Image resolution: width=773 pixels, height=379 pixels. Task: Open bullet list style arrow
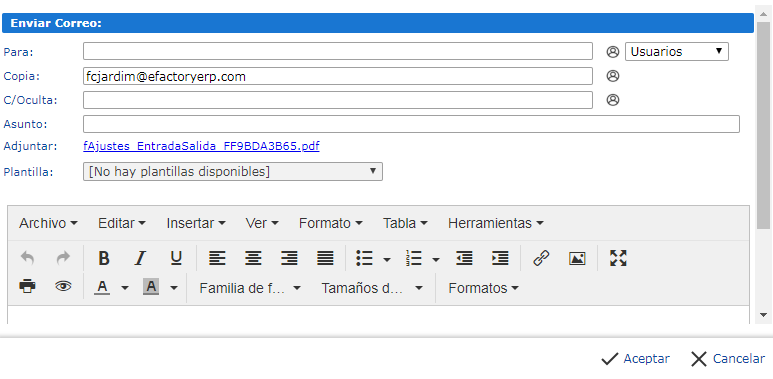pos(387,259)
